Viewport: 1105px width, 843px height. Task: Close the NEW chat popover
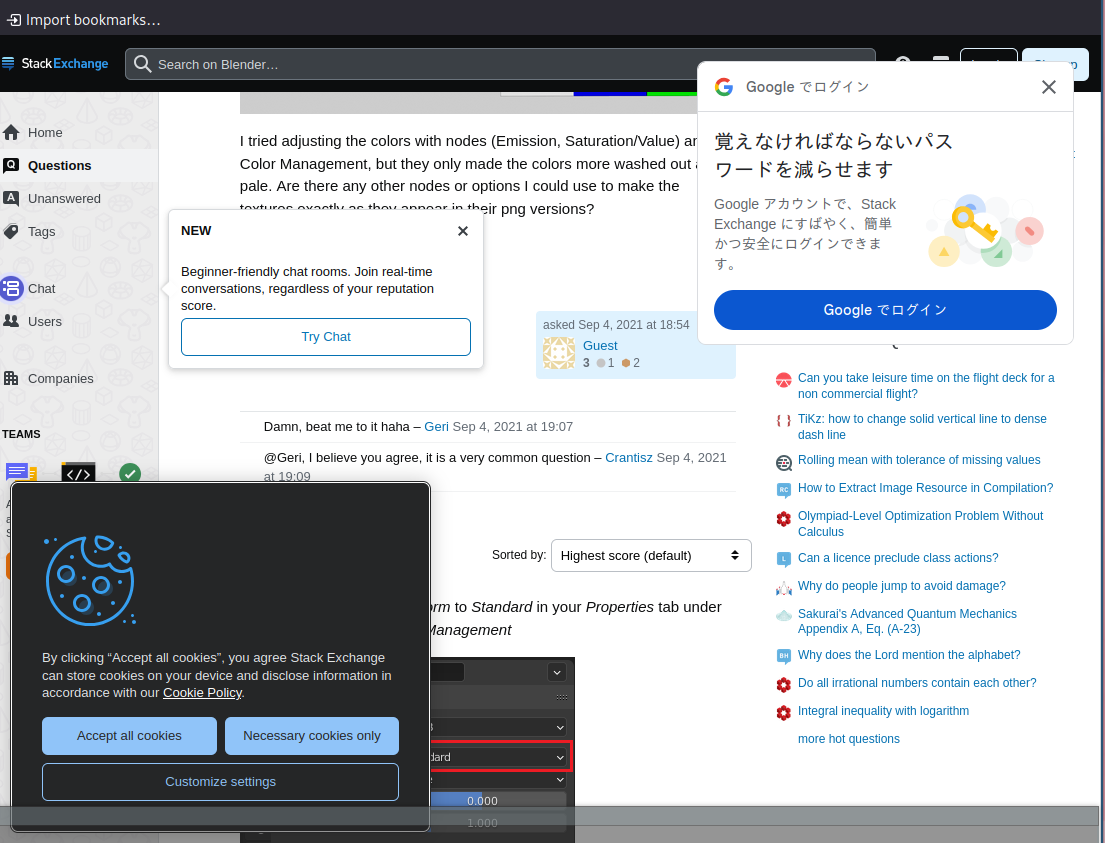[x=463, y=231]
